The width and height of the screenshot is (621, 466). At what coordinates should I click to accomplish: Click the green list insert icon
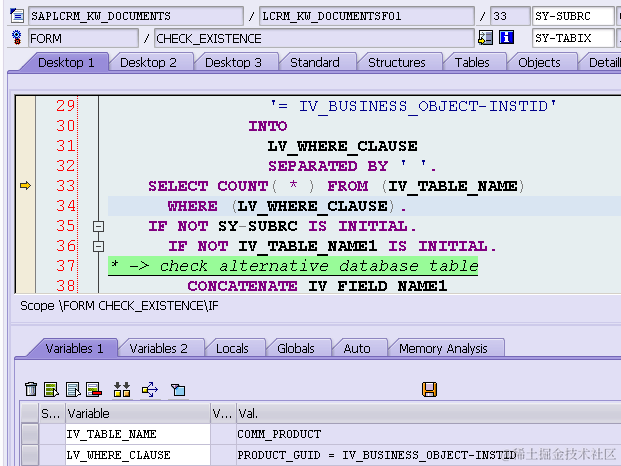(51, 389)
